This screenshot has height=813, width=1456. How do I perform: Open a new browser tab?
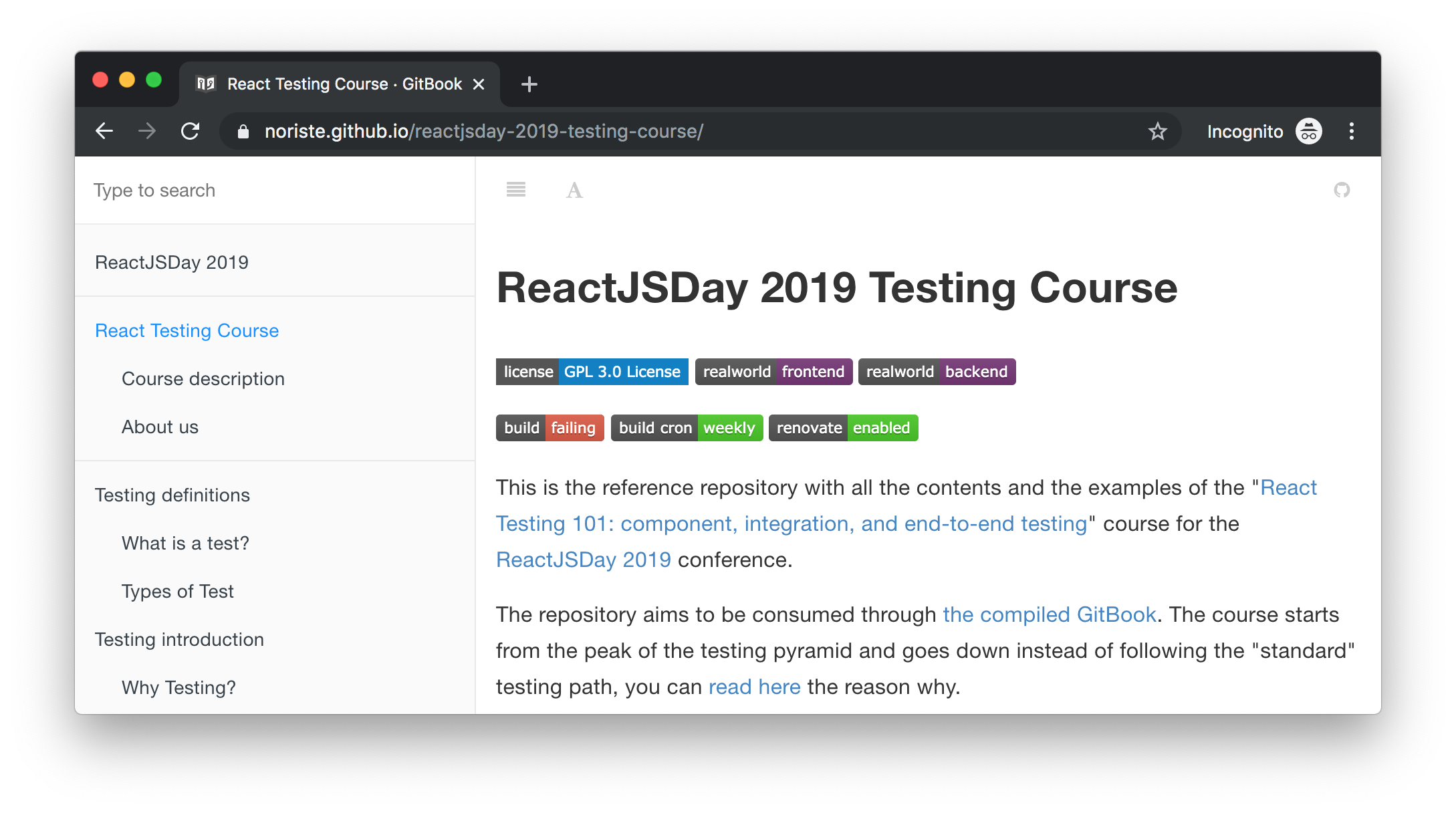point(529,84)
